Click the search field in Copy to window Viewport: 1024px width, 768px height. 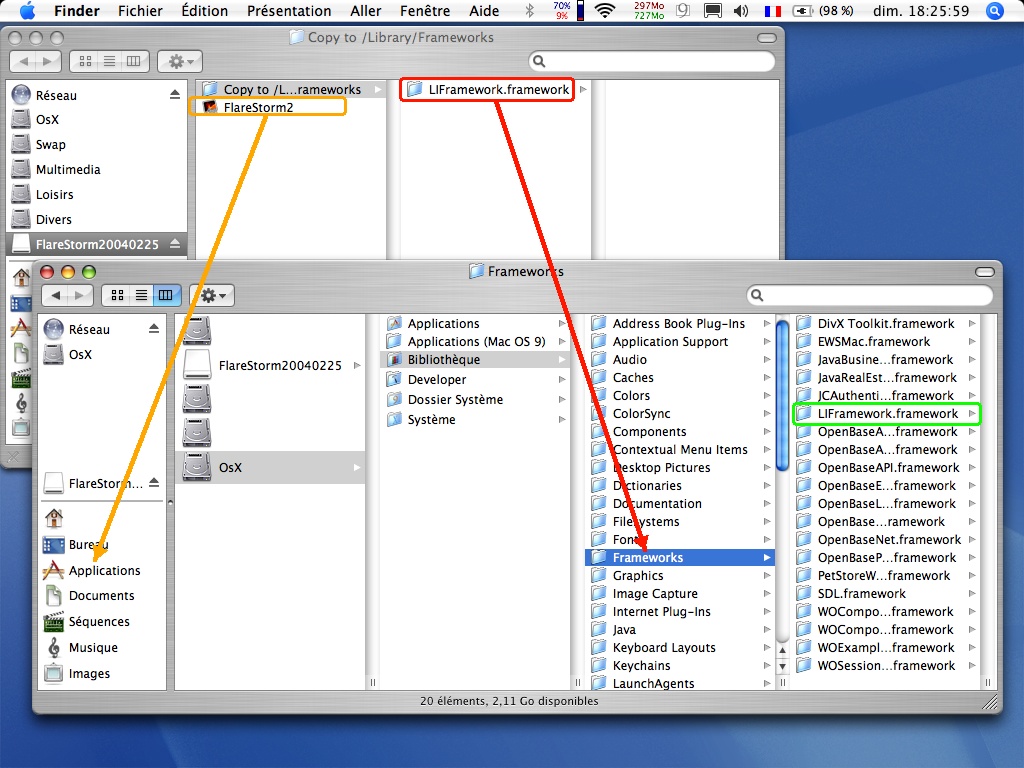point(652,61)
